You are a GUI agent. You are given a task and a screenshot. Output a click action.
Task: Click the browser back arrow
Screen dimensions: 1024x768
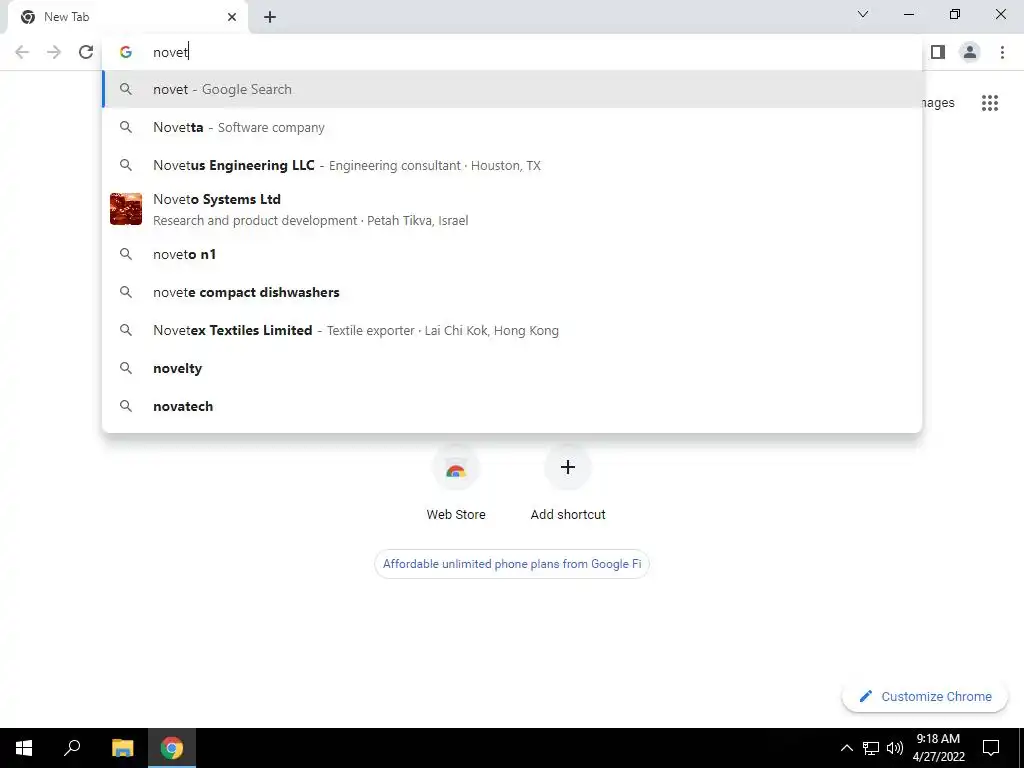pyautogui.click(x=22, y=52)
